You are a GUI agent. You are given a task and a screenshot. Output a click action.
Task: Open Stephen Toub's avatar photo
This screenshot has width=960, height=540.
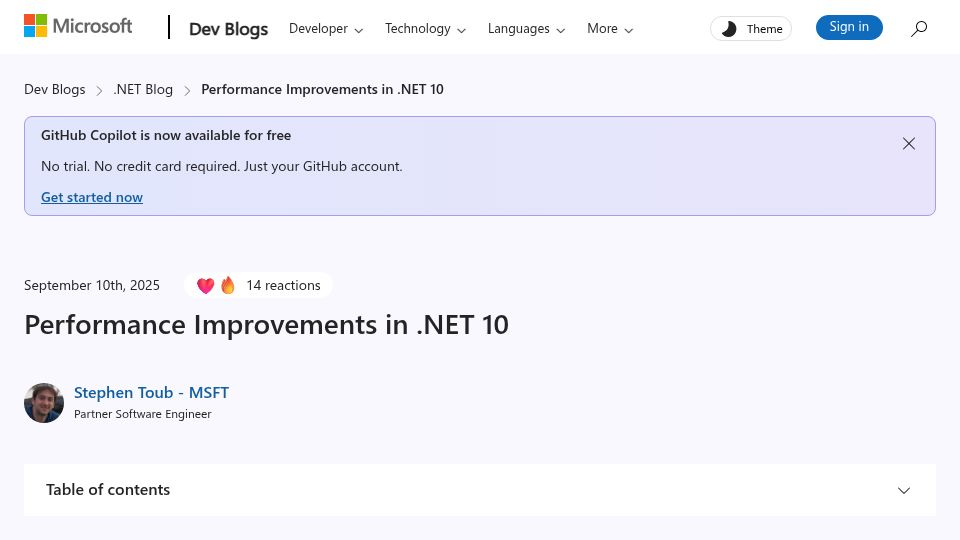tap(44, 403)
